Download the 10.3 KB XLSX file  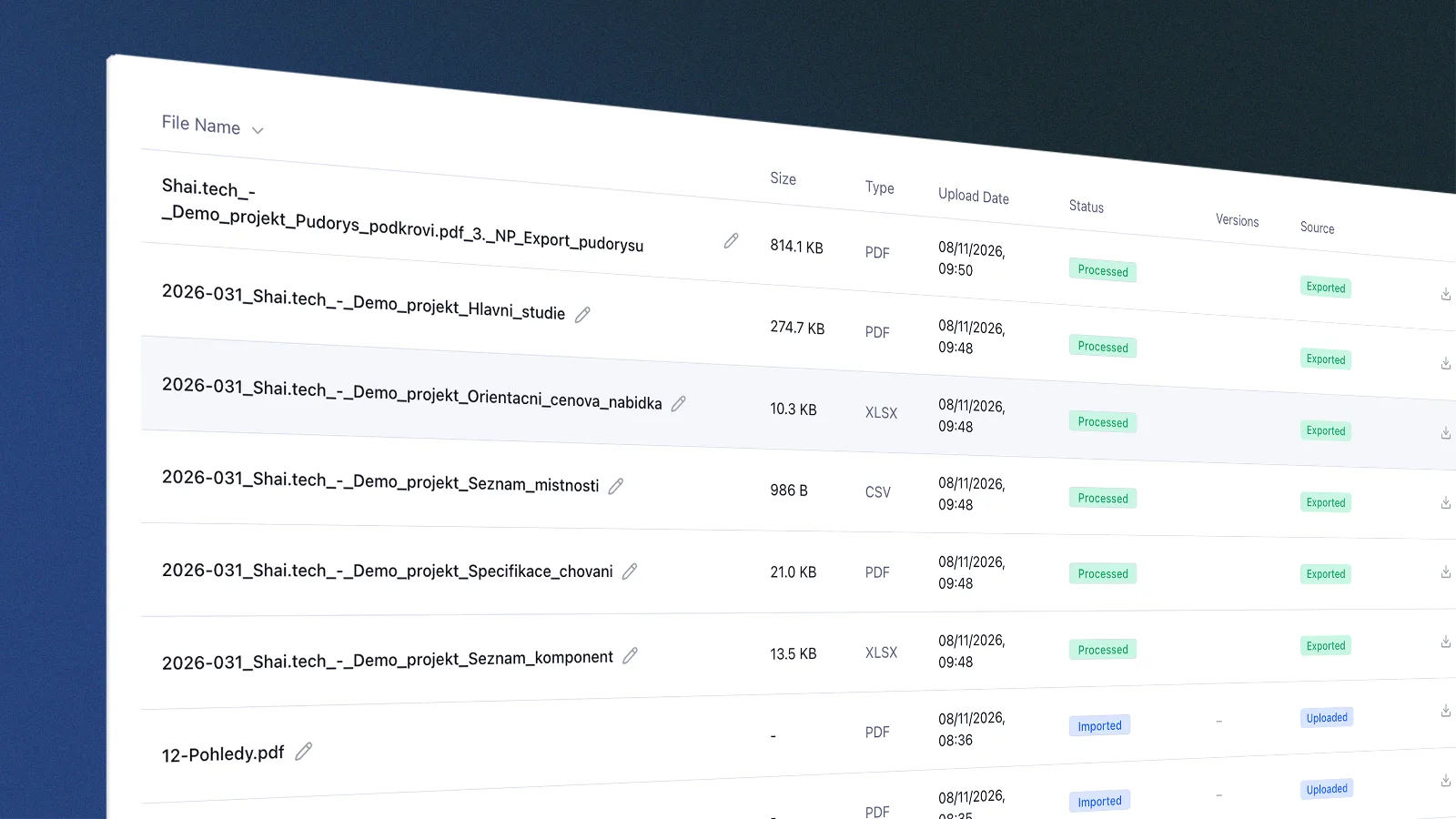[x=1445, y=433]
